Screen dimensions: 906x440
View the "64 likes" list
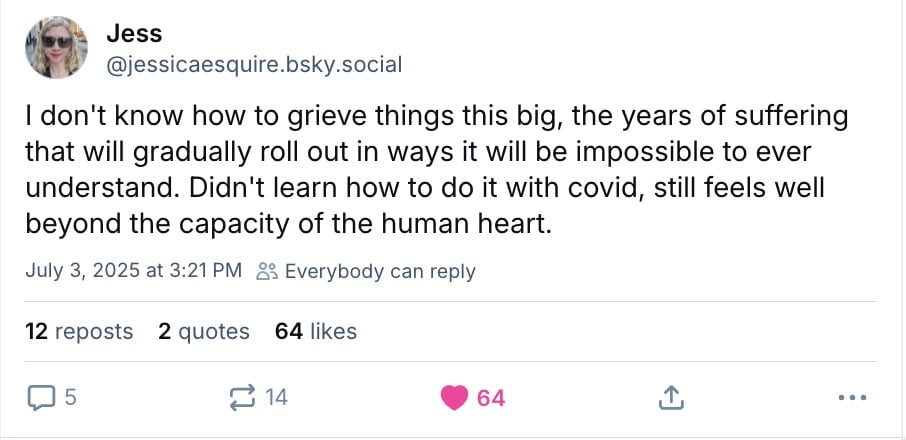click(x=315, y=331)
